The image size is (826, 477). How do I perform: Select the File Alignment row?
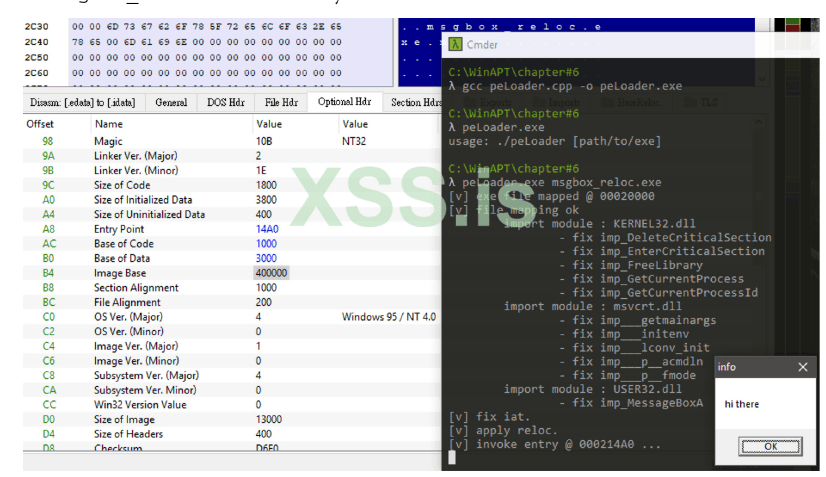[x=230, y=302]
